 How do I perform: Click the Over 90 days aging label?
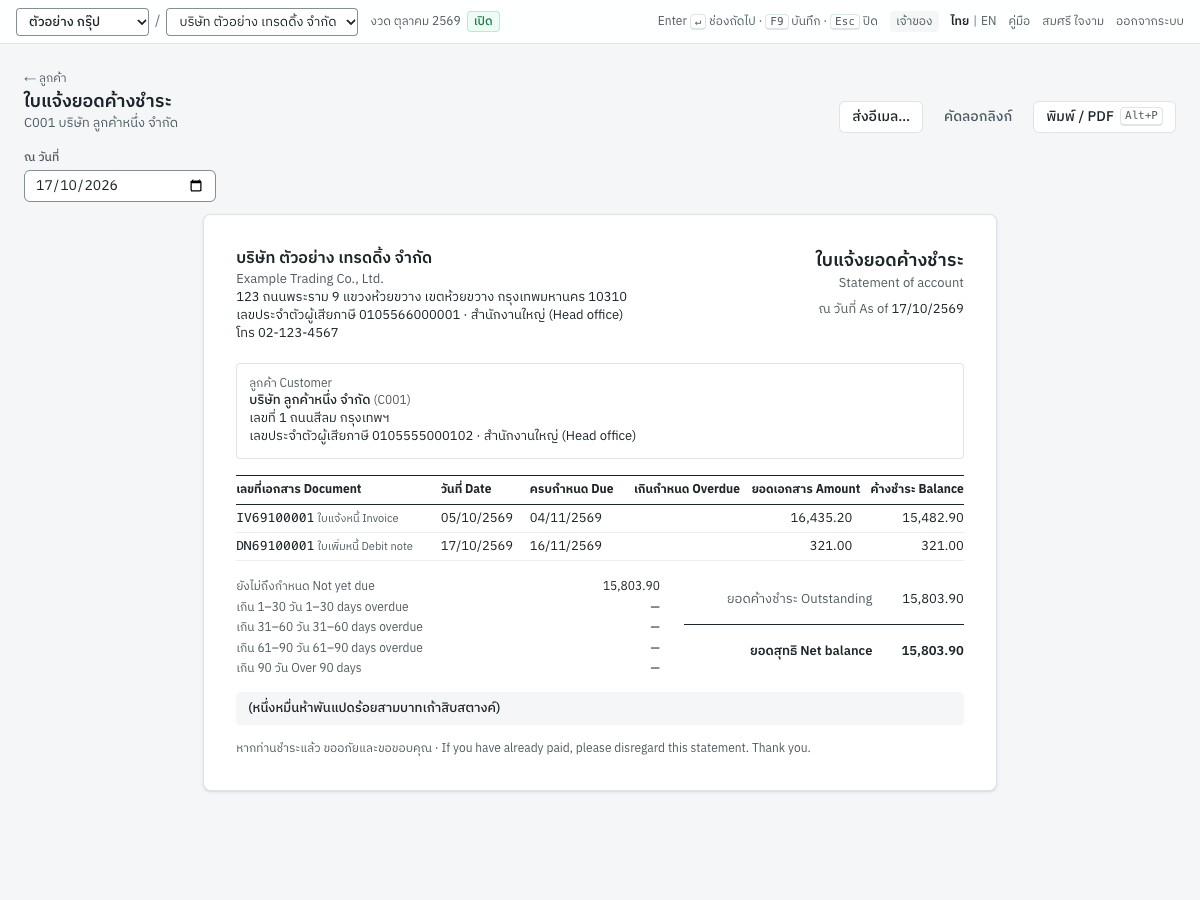click(x=299, y=668)
